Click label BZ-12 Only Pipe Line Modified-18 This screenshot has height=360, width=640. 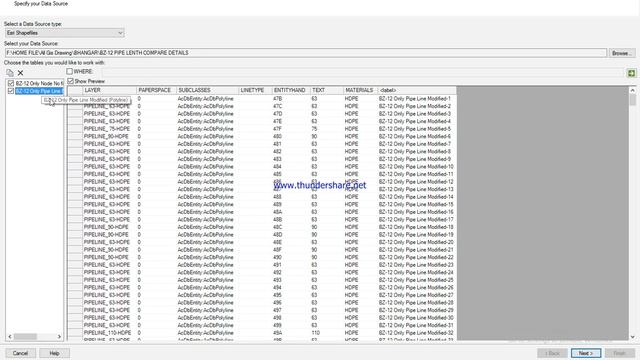[416, 227]
